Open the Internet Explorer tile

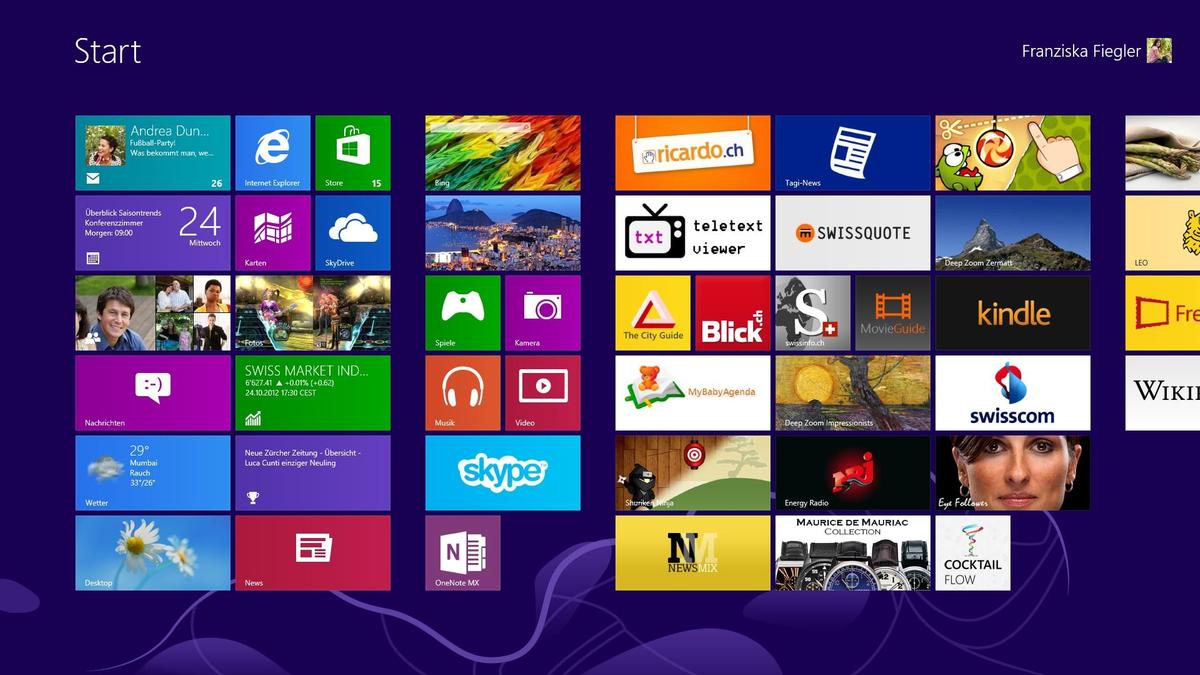pyautogui.click(x=273, y=153)
